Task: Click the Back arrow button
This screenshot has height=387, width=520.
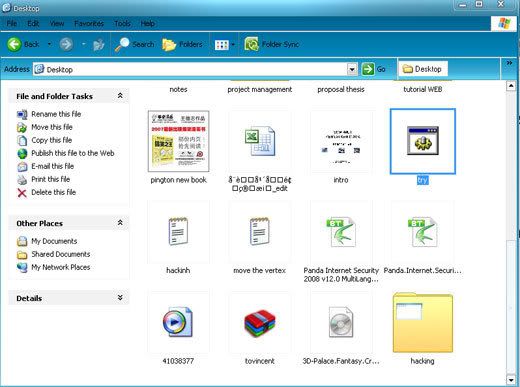Action: (x=15, y=44)
